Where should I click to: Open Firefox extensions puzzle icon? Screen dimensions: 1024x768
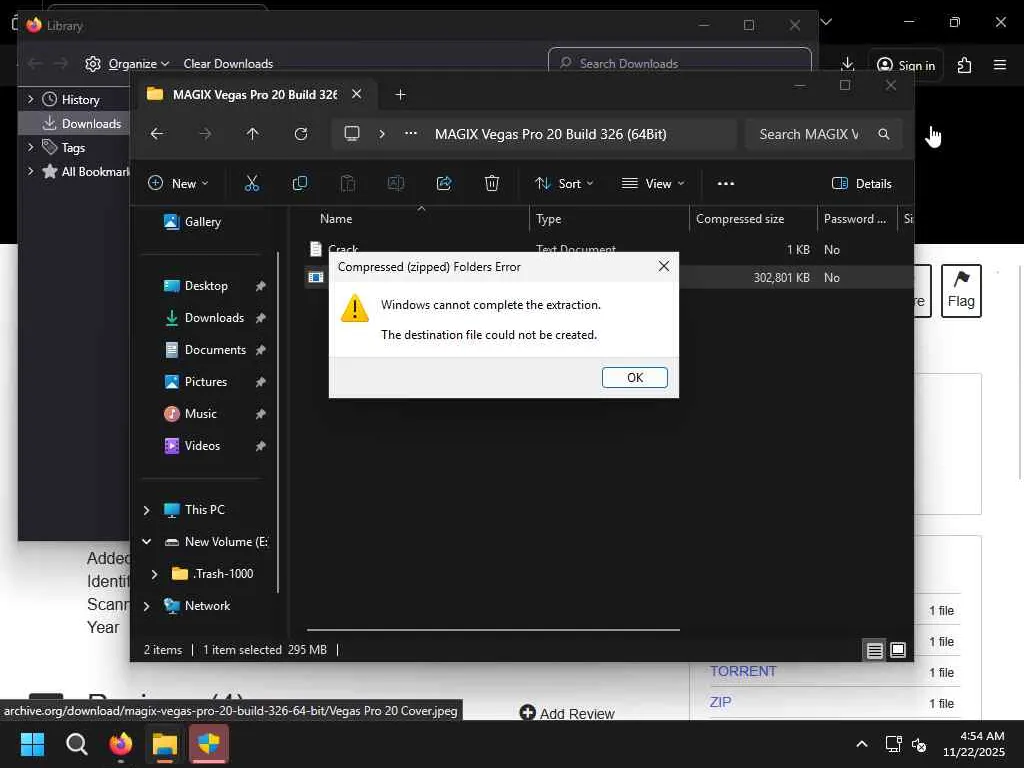click(964, 65)
